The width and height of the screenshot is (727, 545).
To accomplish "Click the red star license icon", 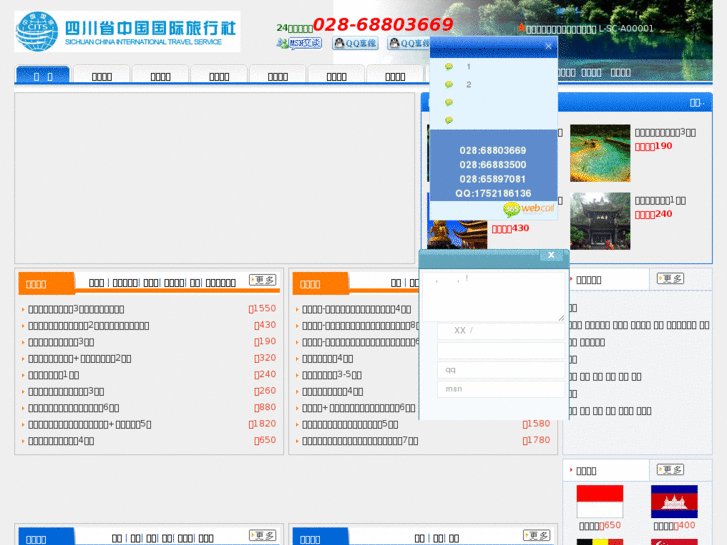I will 521,28.
